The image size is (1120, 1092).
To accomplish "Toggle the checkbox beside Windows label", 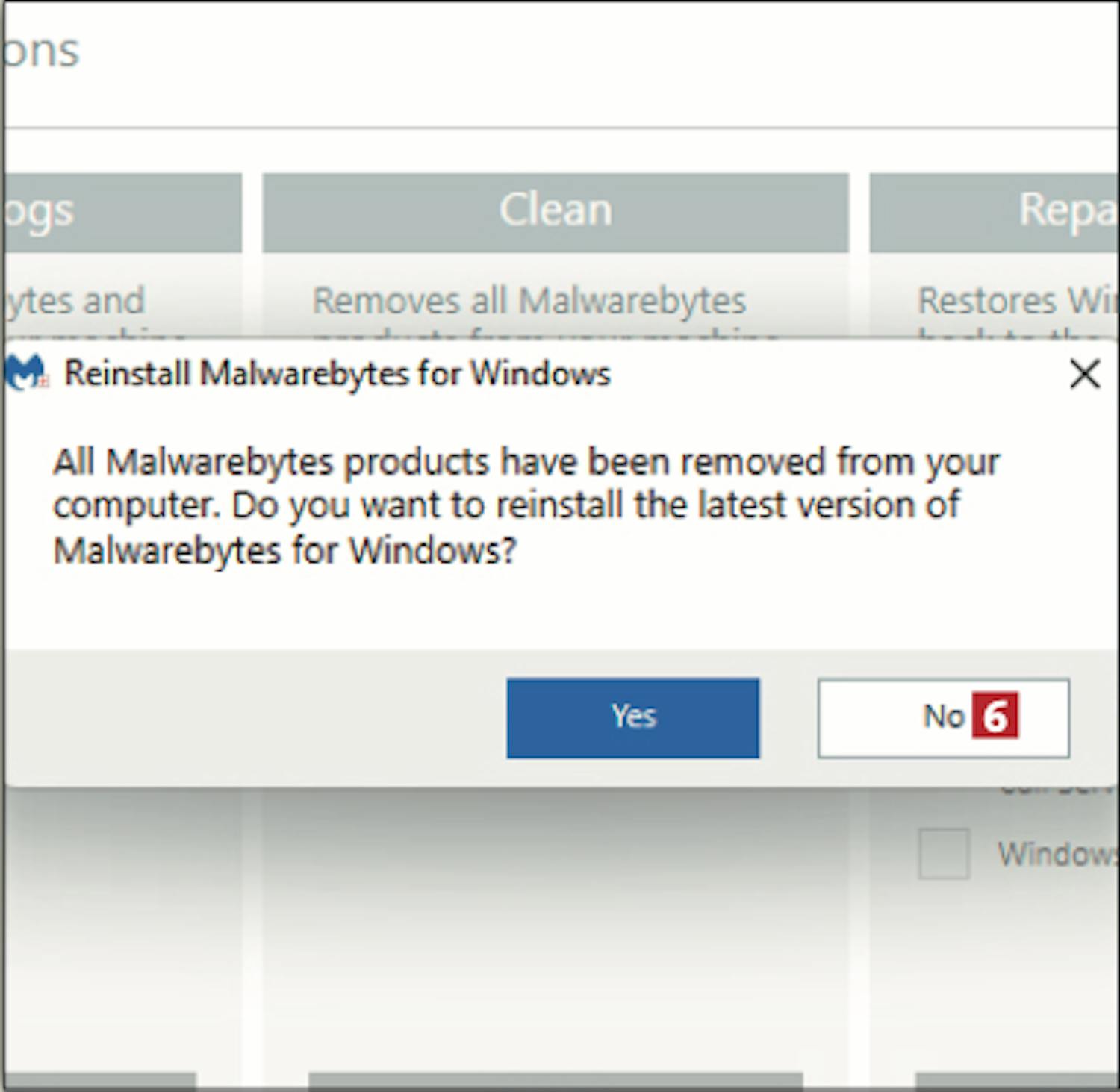I will 944,853.
